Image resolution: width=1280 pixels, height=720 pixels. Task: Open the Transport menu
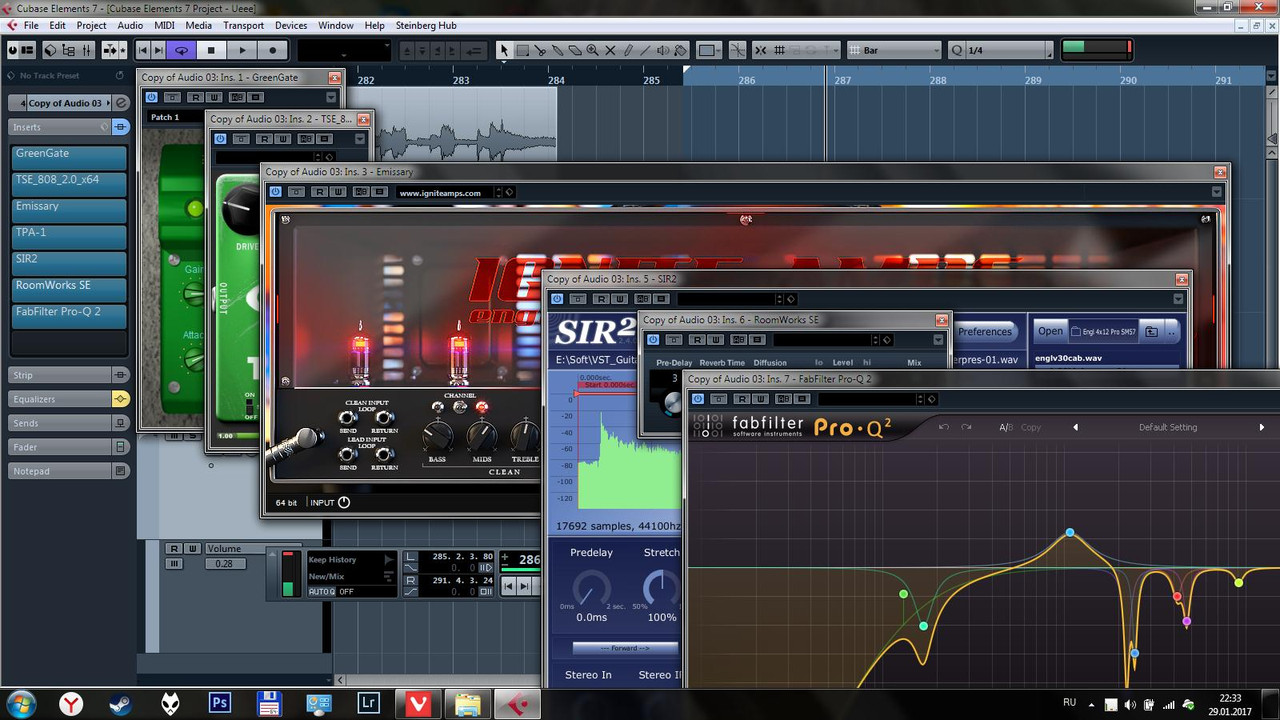pyautogui.click(x=243, y=25)
